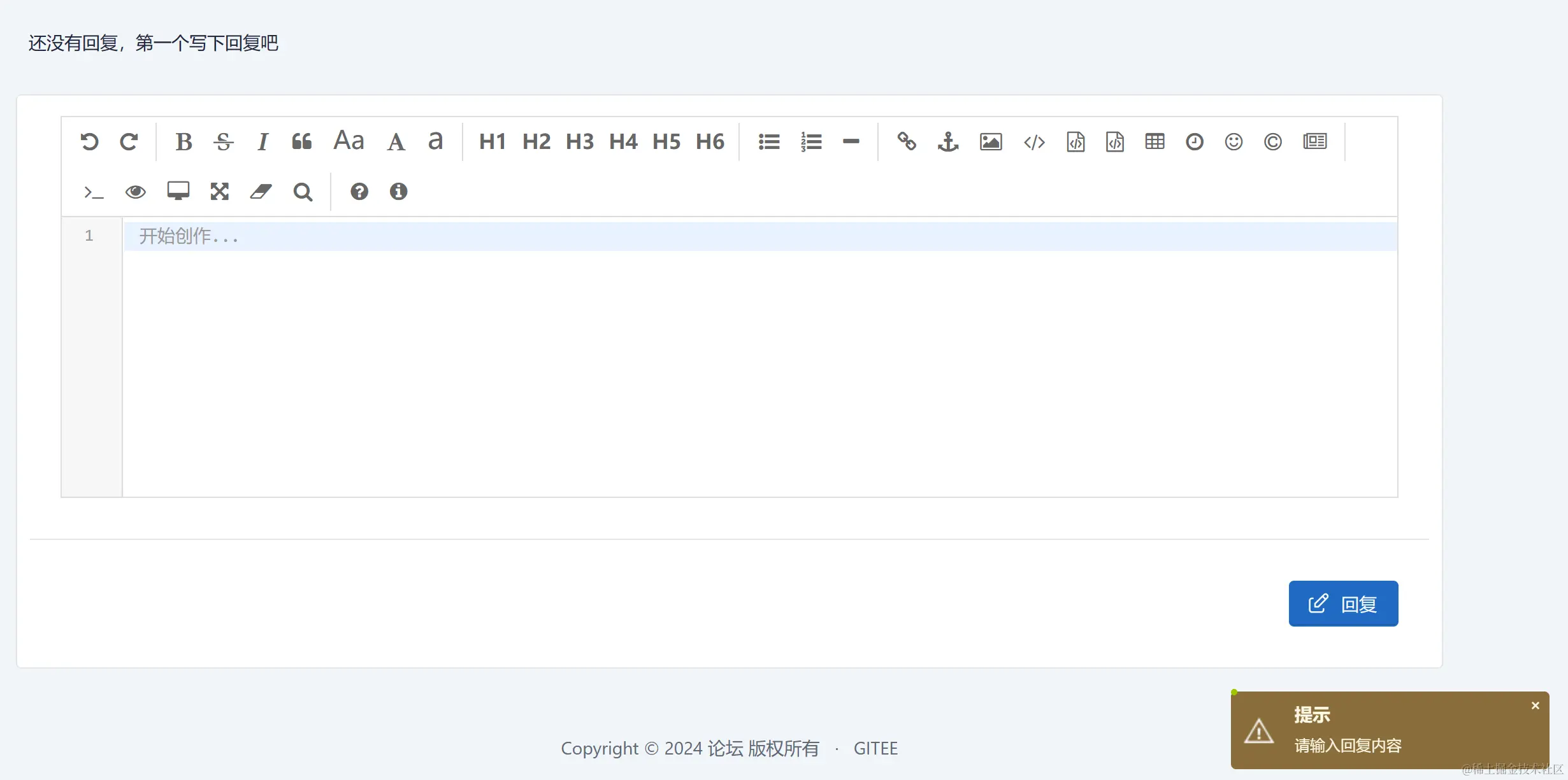The width and height of the screenshot is (1568, 780).
Task: Toggle bold text formatting
Action: (183, 141)
